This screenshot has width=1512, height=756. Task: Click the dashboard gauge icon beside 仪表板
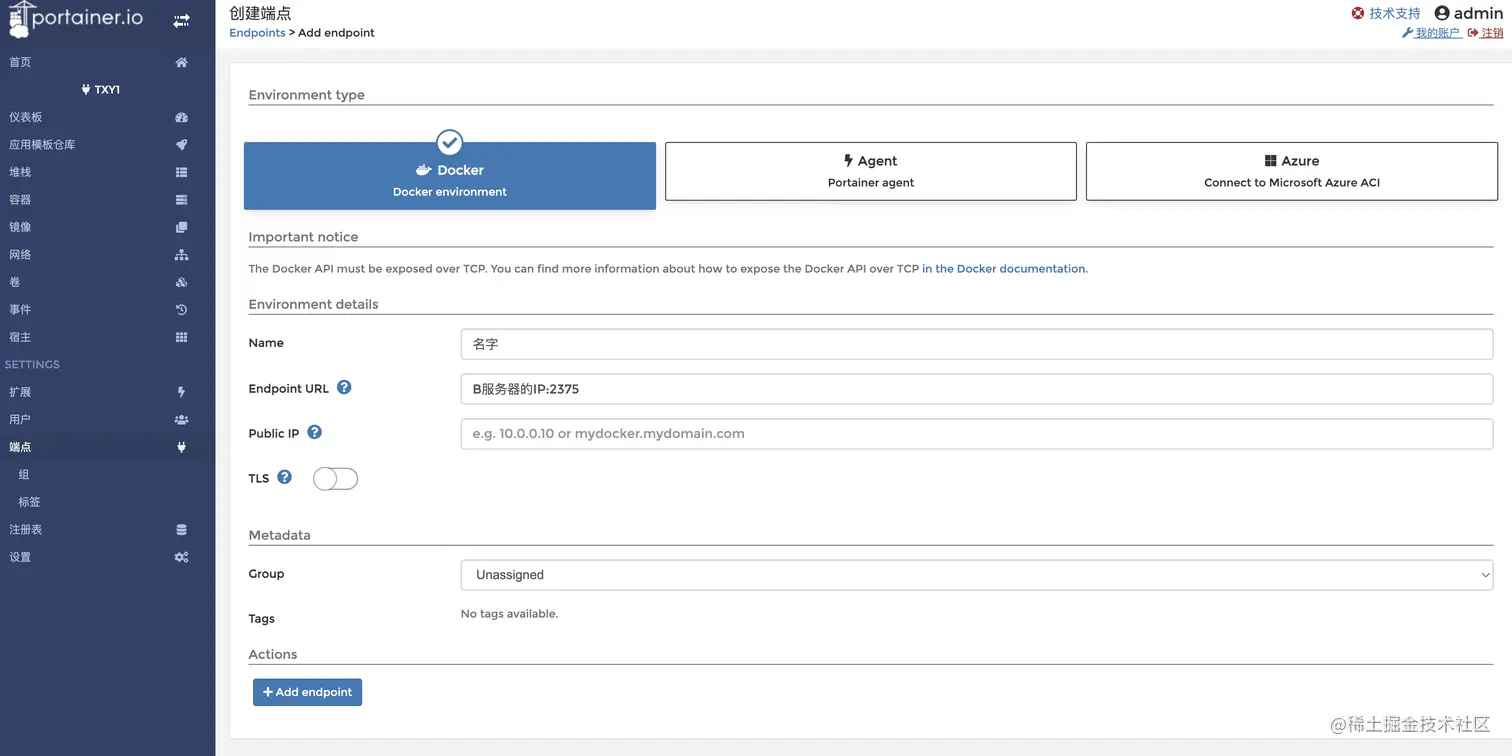point(181,117)
